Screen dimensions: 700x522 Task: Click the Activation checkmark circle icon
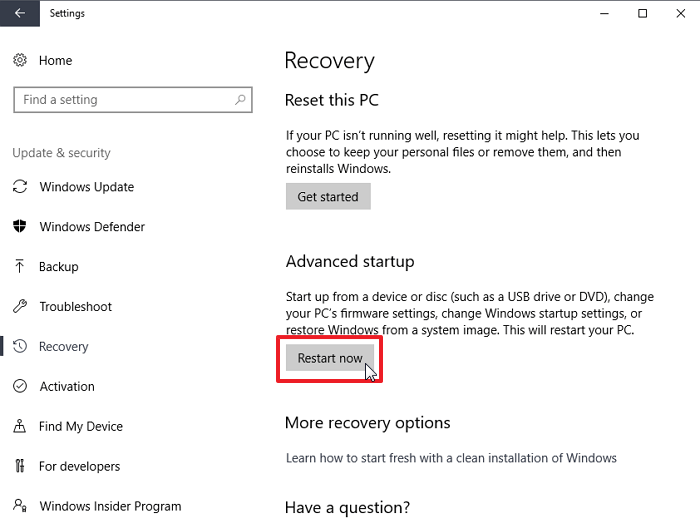20,387
